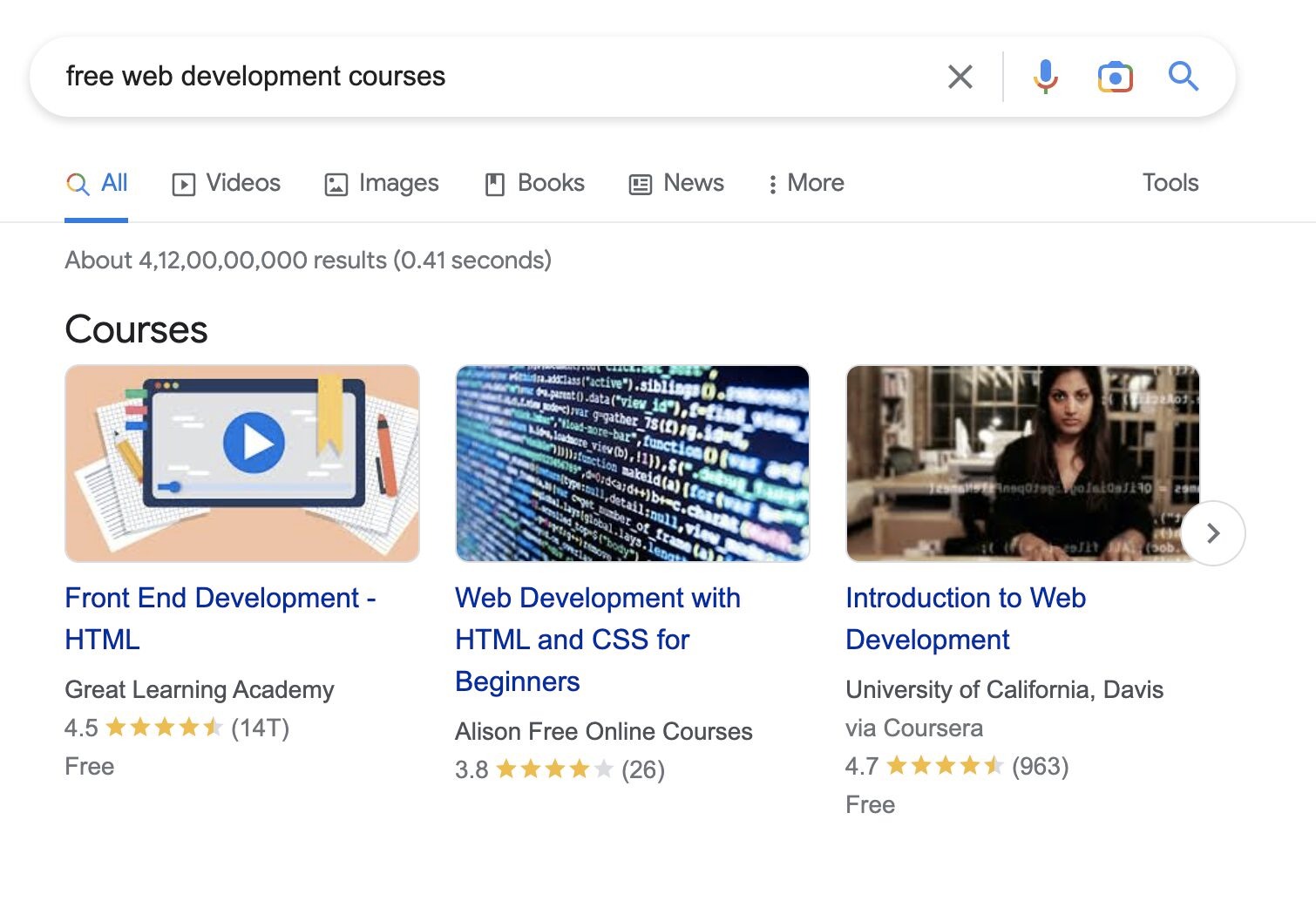Click the results count text
The width and height of the screenshot is (1316, 901).
coord(308,260)
